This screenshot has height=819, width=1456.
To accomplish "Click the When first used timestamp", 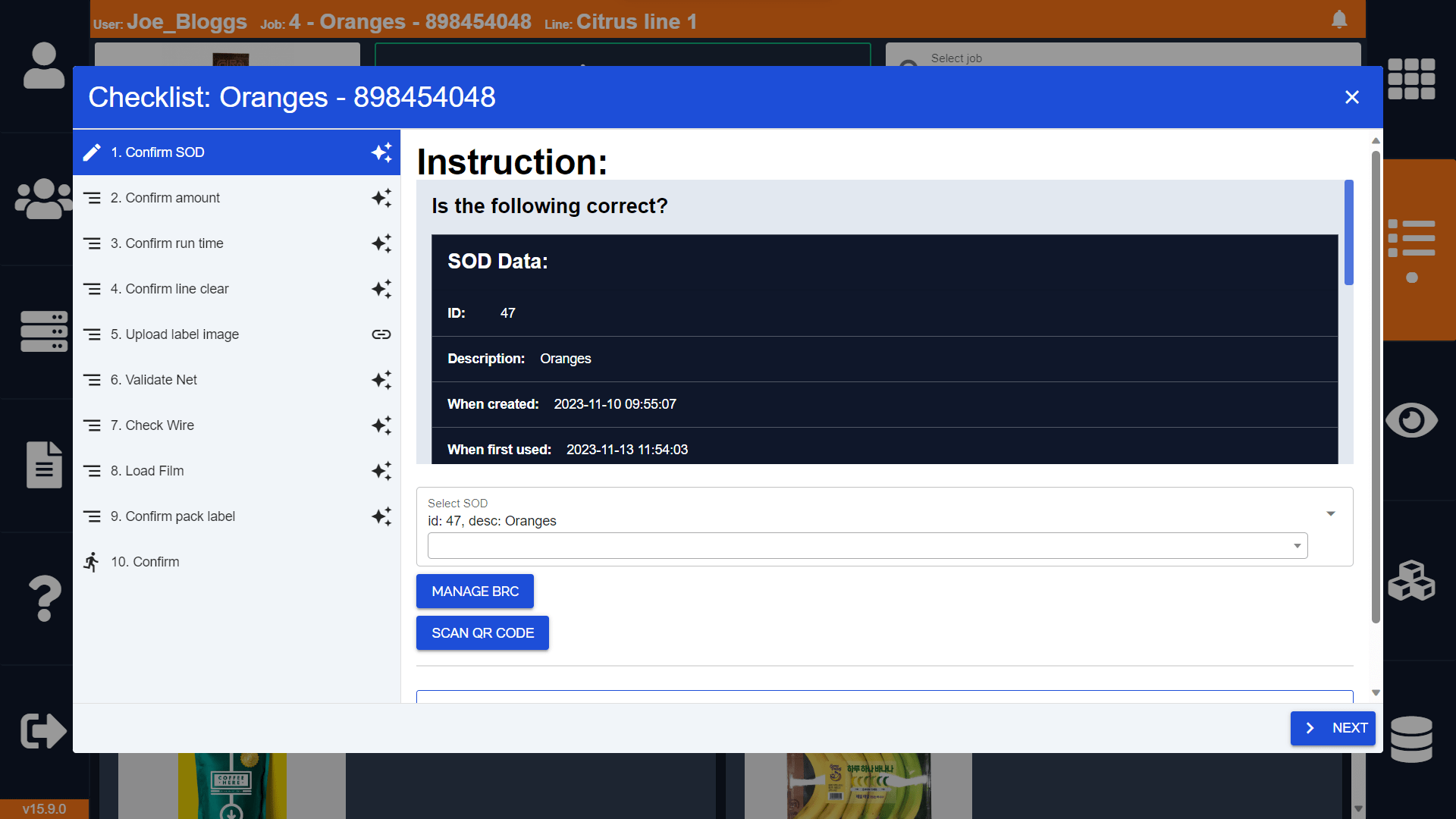I will coord(627,450).
